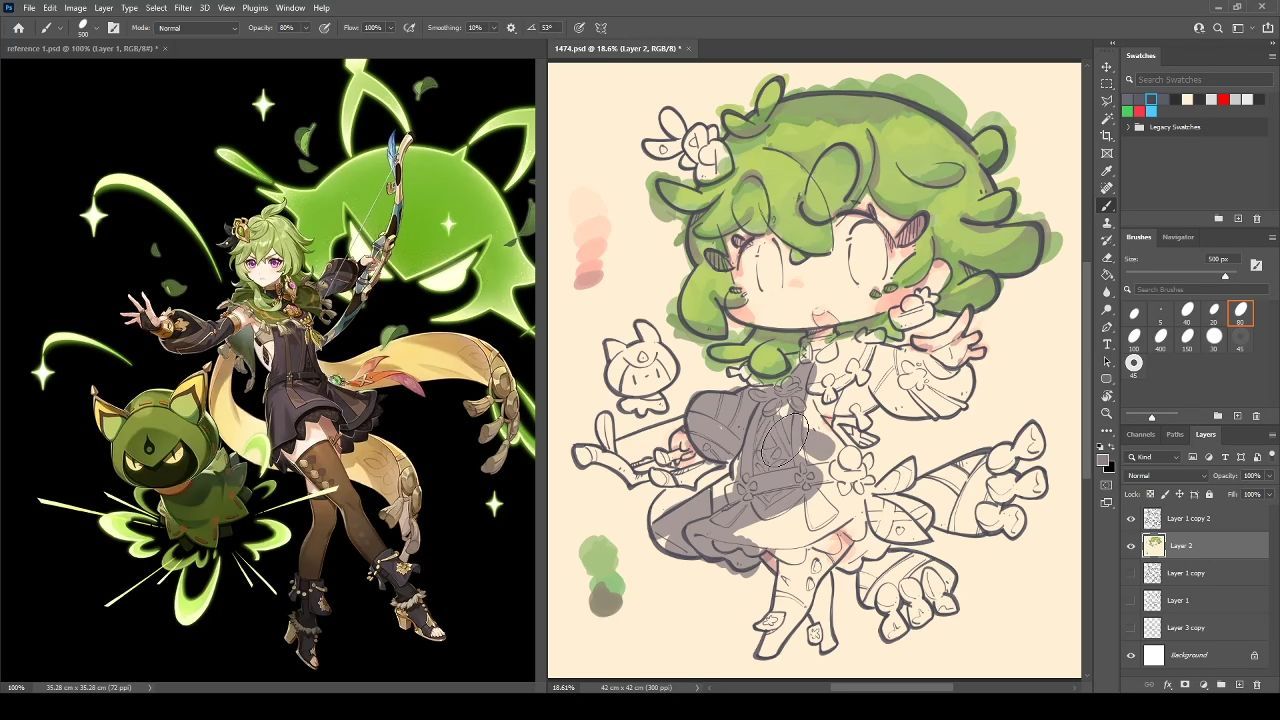The height and width of the screenshot is (720, 1280).
Task: Open layer Opacity dropdown arrow
Action: click(1270, 476)
